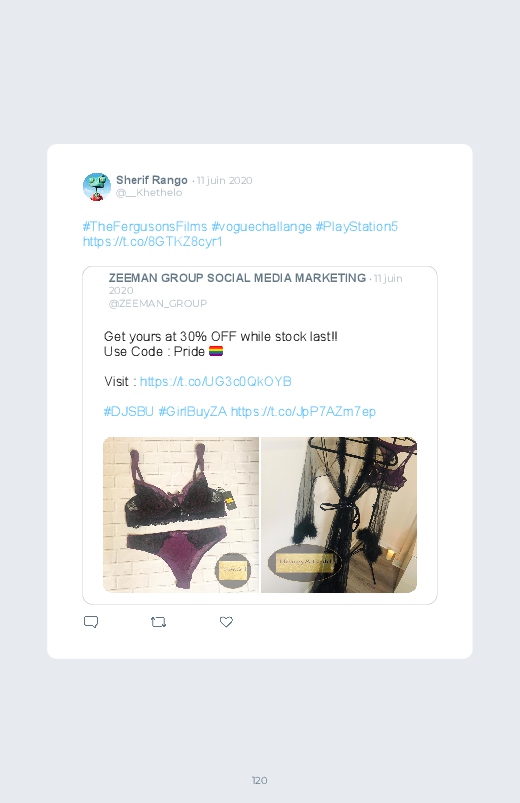The image size is (520, 803).
Task: Visit the t.co/UG3c0QkOYB link
Action: [x=216, y=382]
